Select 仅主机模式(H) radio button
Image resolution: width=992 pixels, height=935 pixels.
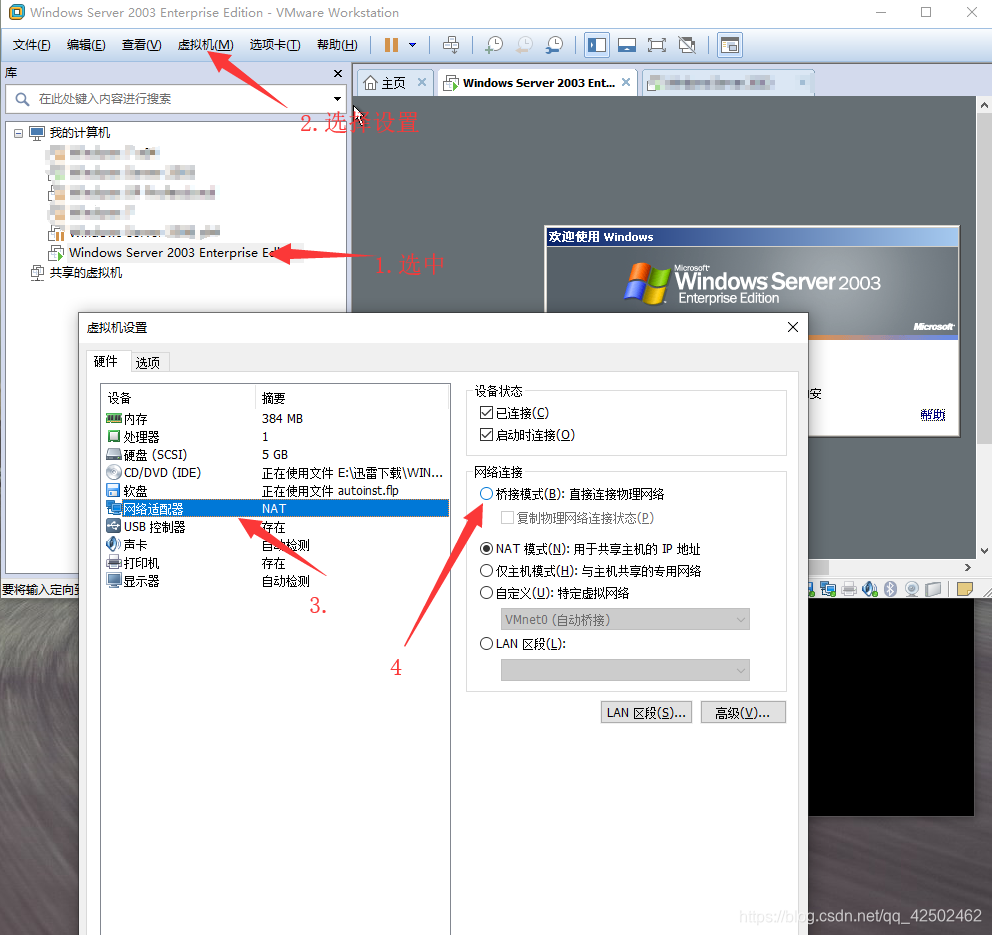486,571
